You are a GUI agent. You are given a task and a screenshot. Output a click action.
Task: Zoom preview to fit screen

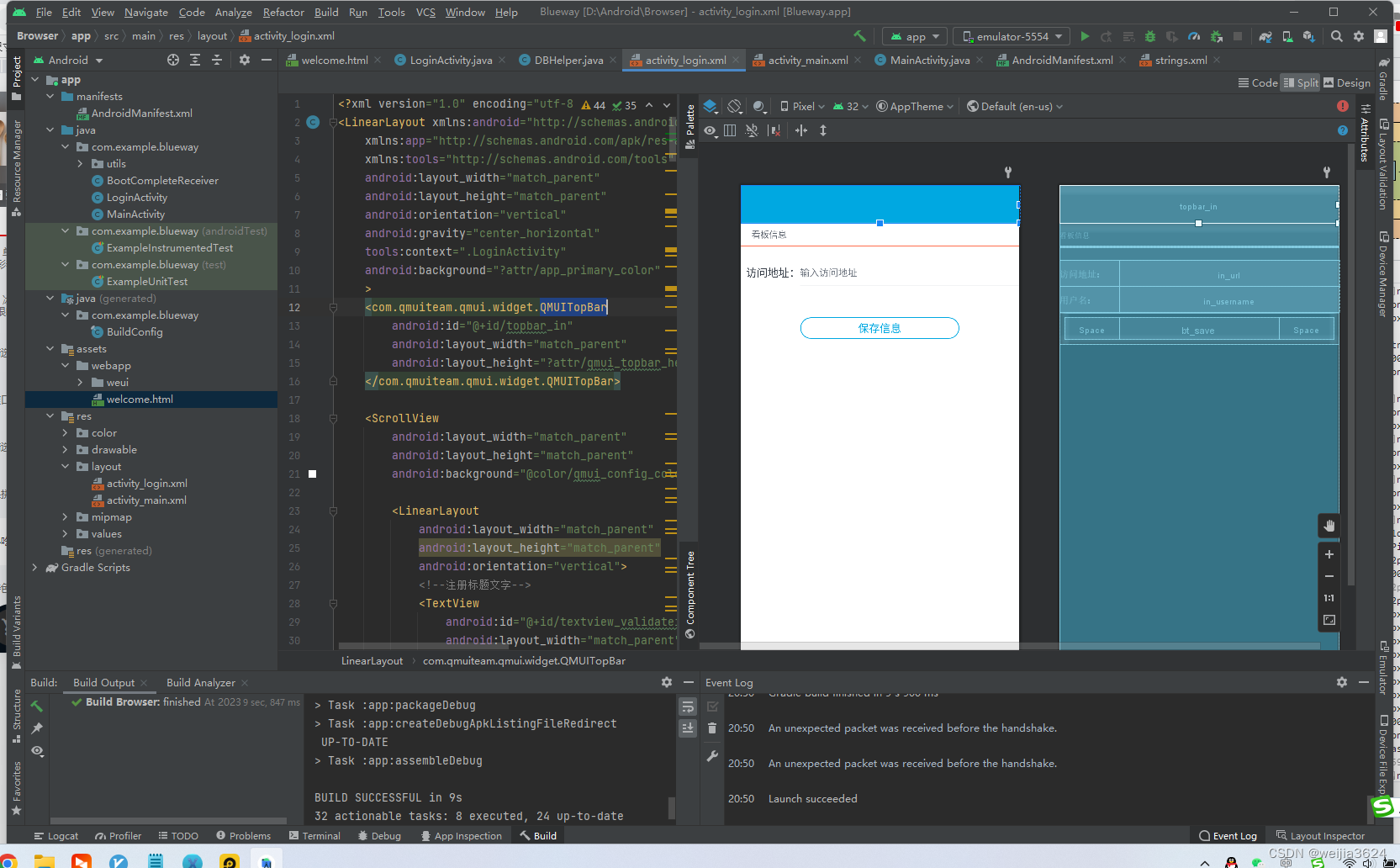click(x=1329, y=620)
